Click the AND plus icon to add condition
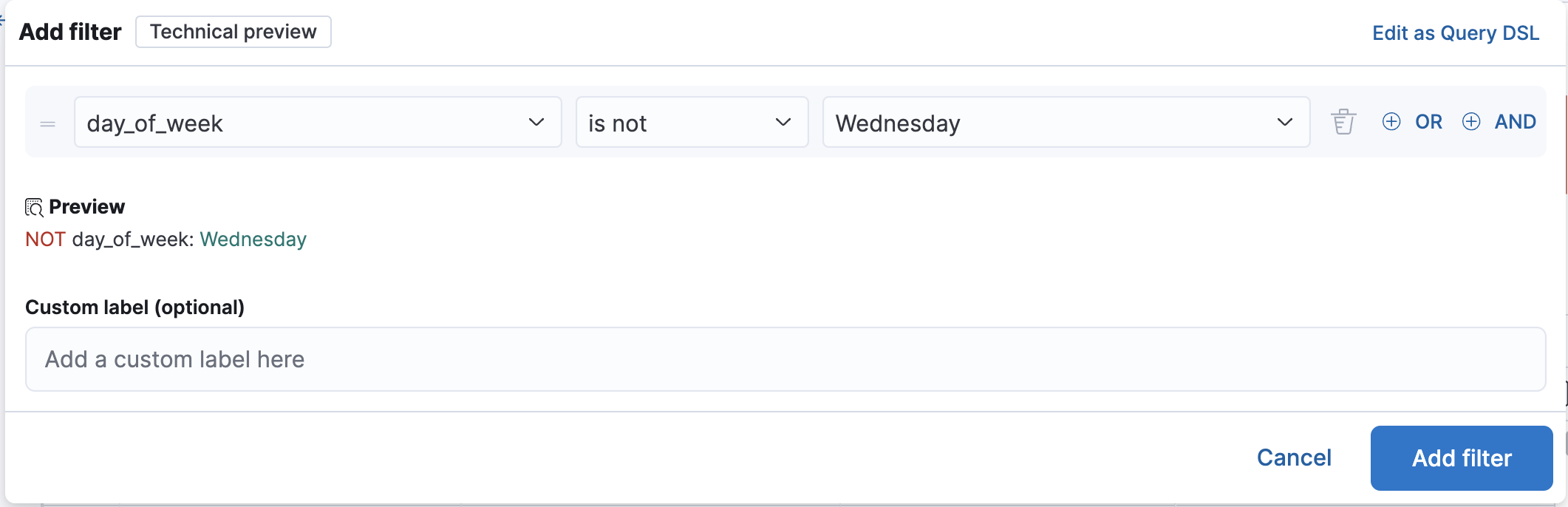 point(1471,122)
